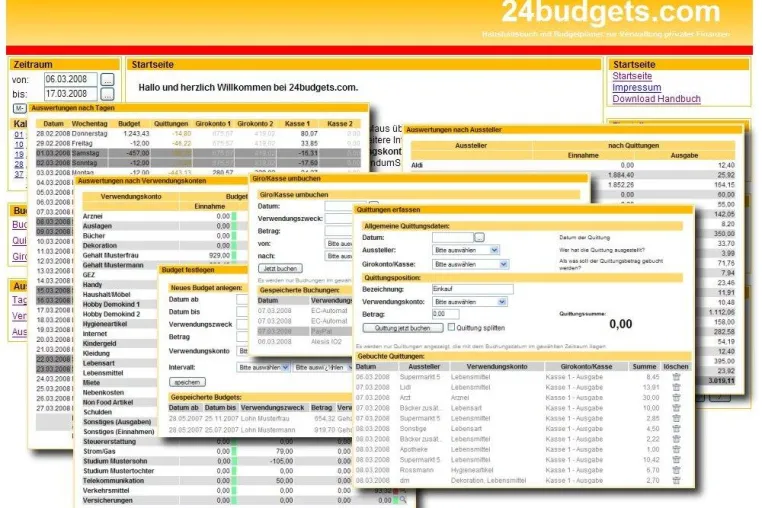Select calendar week 19 link

19,155
